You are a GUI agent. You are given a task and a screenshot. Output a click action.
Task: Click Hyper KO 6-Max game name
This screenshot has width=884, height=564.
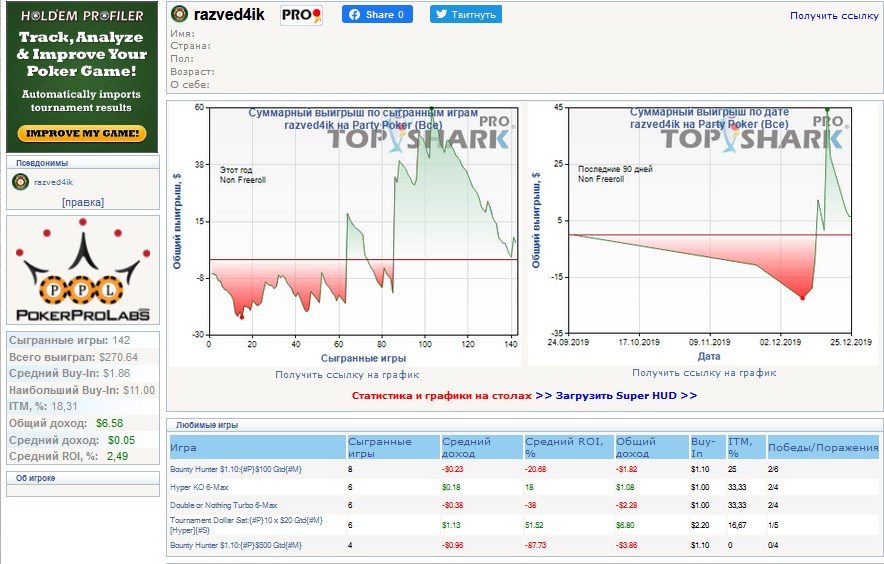coord(199,487)
